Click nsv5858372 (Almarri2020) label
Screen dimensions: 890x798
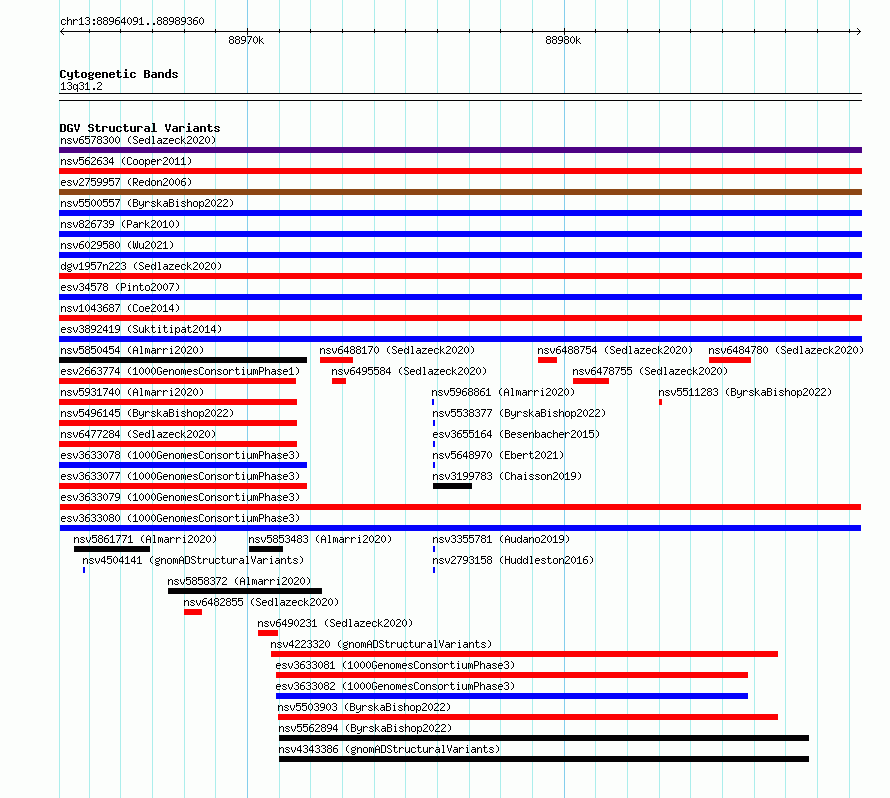click(239, 581)
